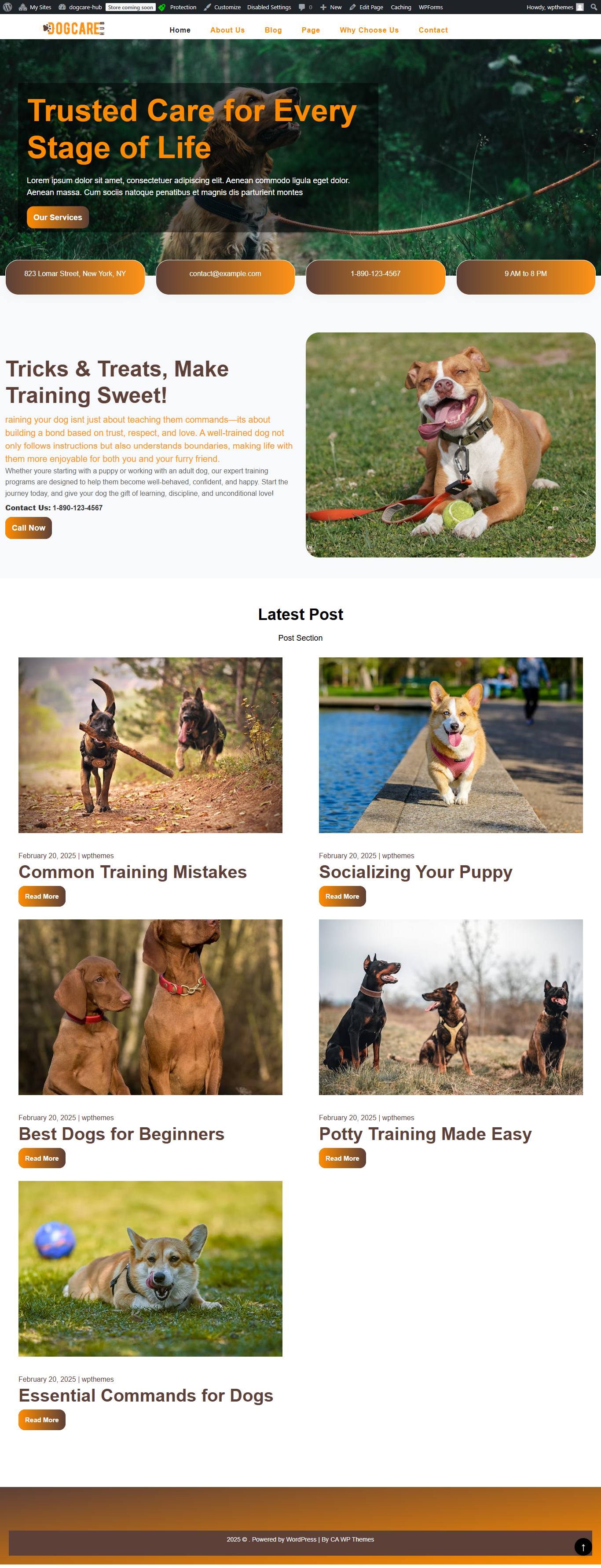Click the Call Now button
This screenshot has width=601, height=1568.
click(x=29, y=528)
